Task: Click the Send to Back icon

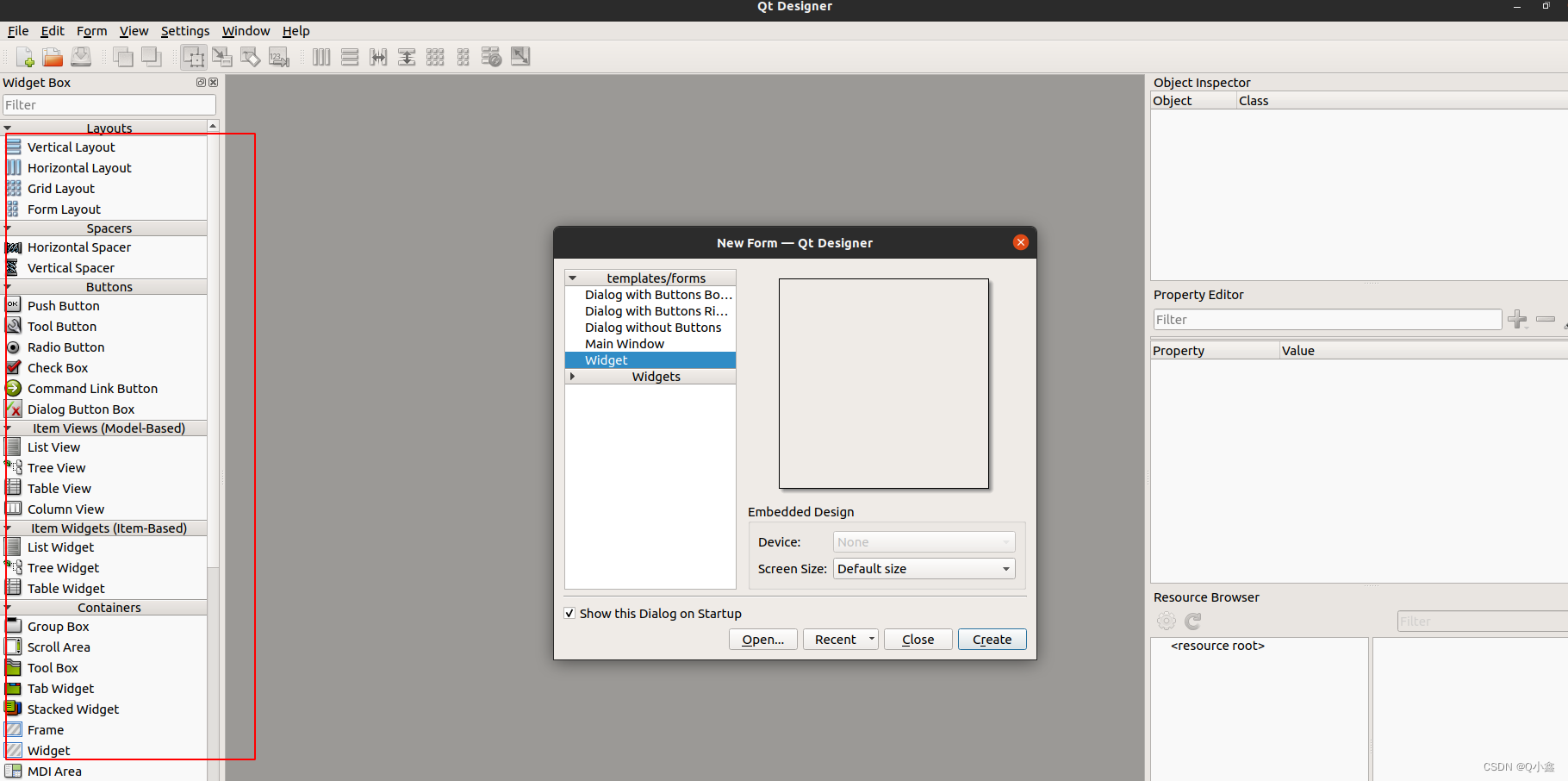Action: (x=123, y=57)
